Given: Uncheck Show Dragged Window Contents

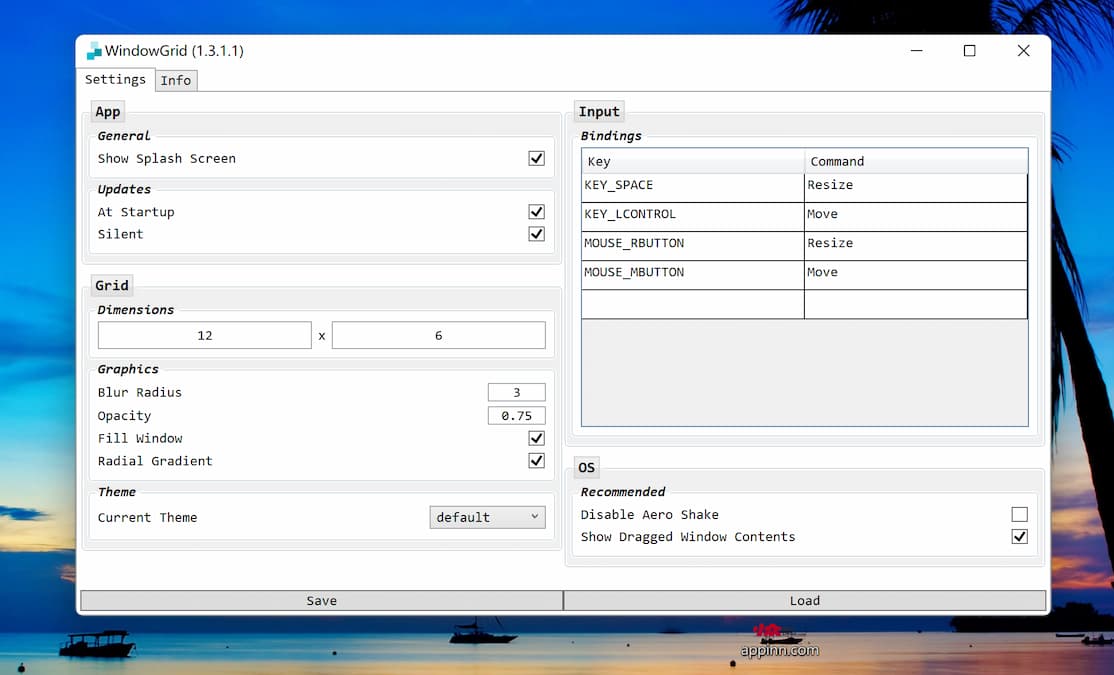Looking at the screenshot, I should click(x=1019, y=536).
